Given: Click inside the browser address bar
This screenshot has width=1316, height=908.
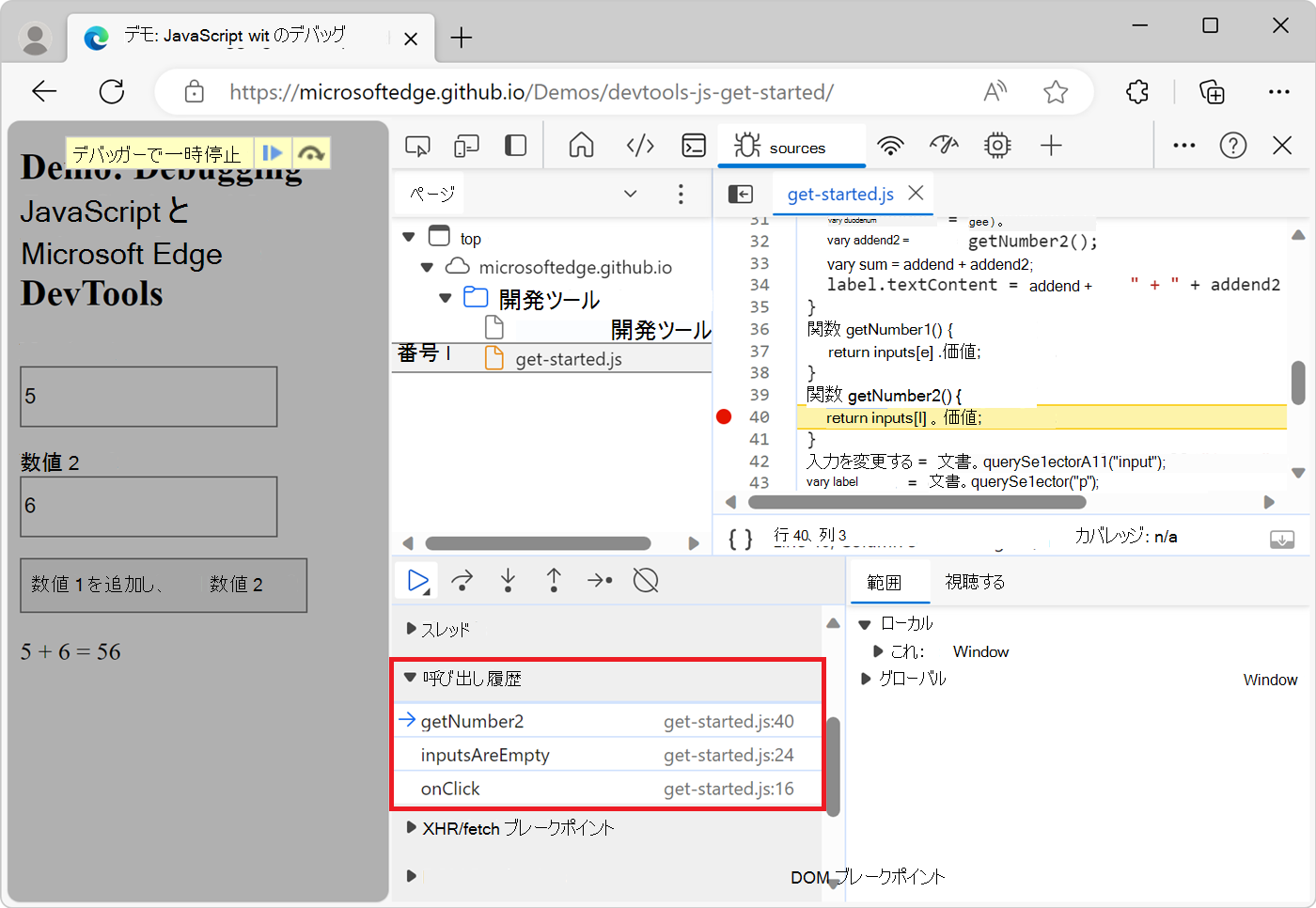Looking at the screenshot, I should pos(564,91).
